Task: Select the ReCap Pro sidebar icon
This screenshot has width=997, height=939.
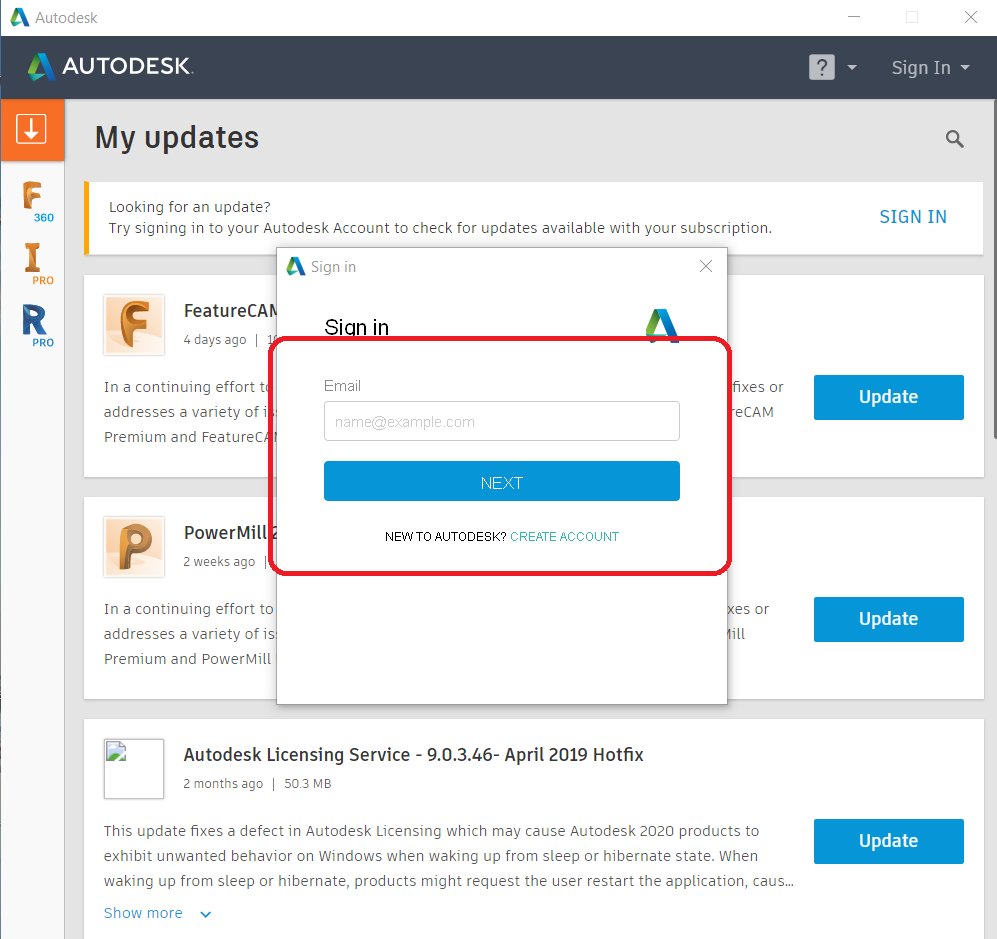Action: point(33,325)
